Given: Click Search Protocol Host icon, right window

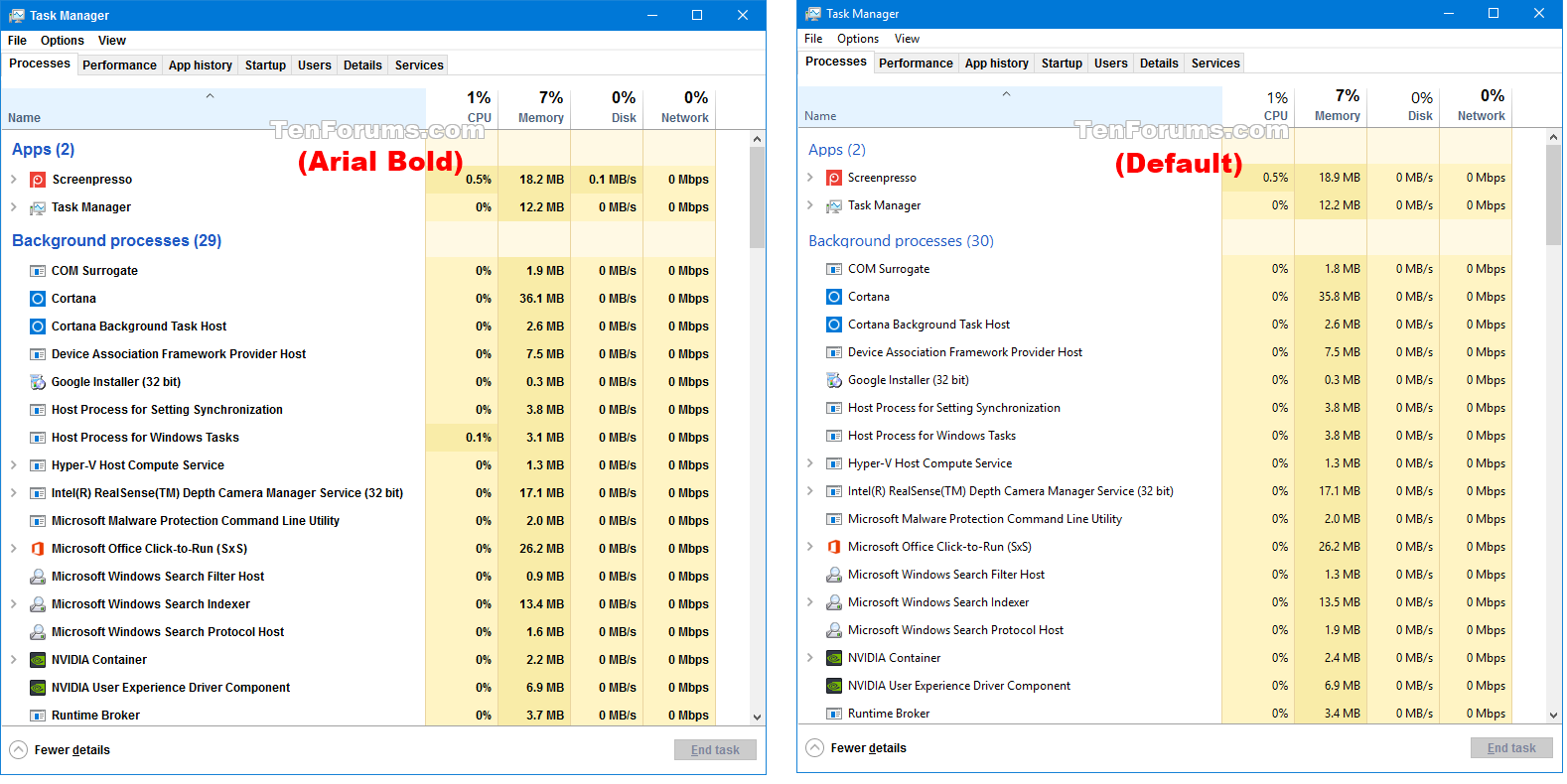Looking at the screenshot, I should tap(834, 630).
